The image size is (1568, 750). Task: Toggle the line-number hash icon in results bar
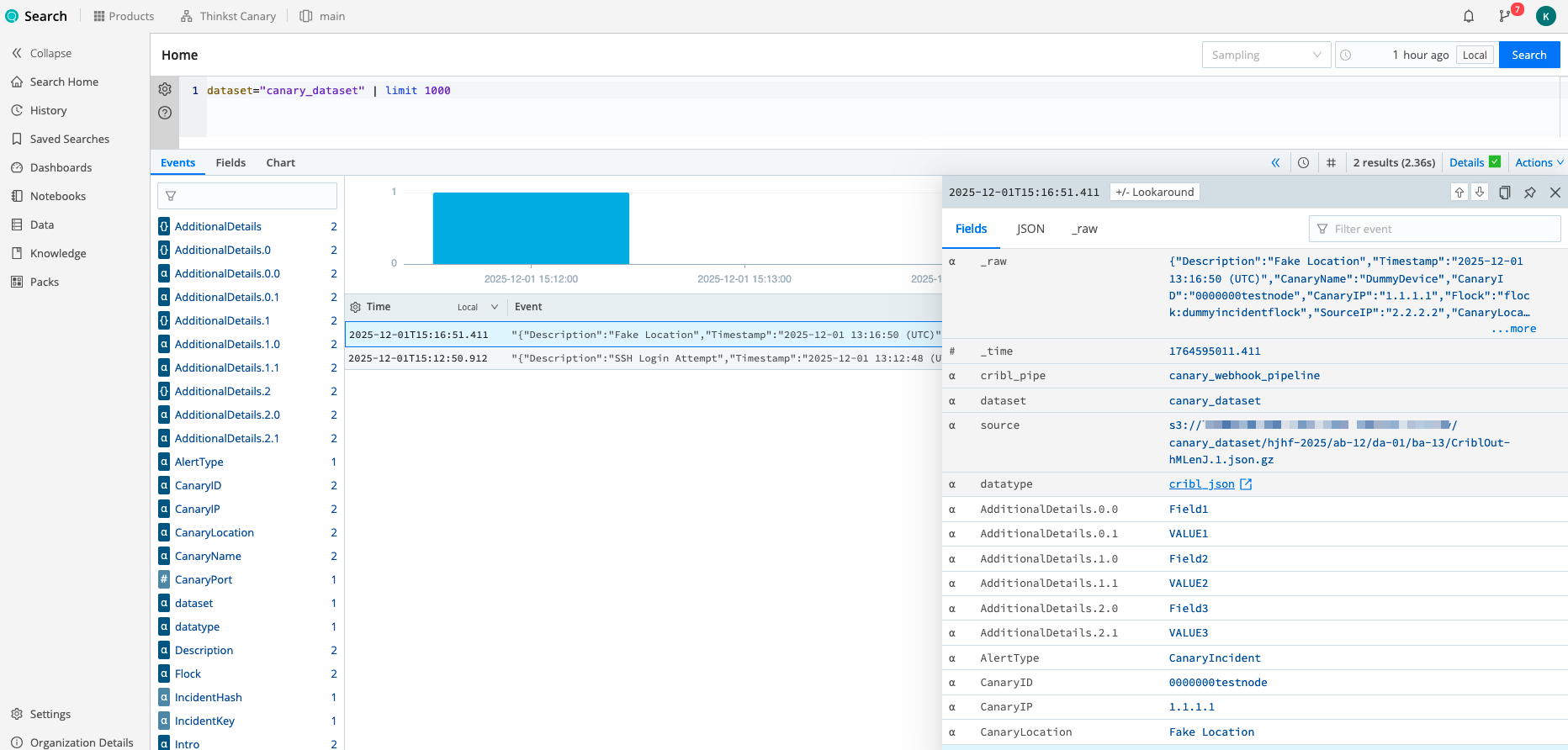[x=1331, y=163]
